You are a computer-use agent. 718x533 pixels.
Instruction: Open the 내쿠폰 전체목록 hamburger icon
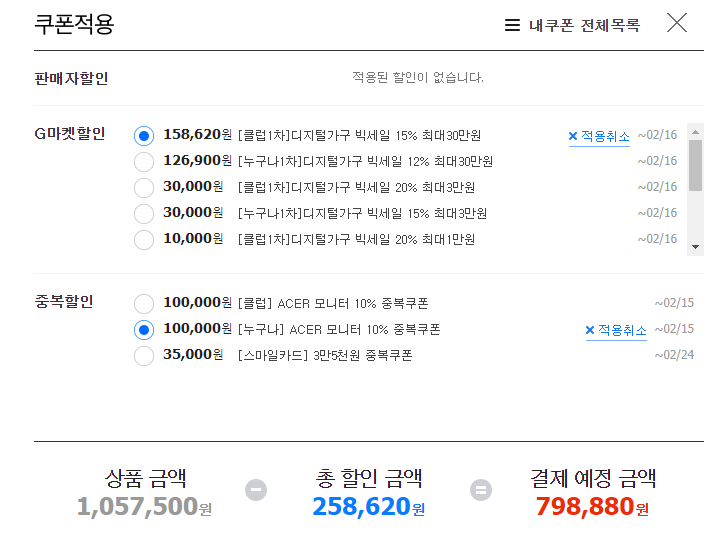512,25
